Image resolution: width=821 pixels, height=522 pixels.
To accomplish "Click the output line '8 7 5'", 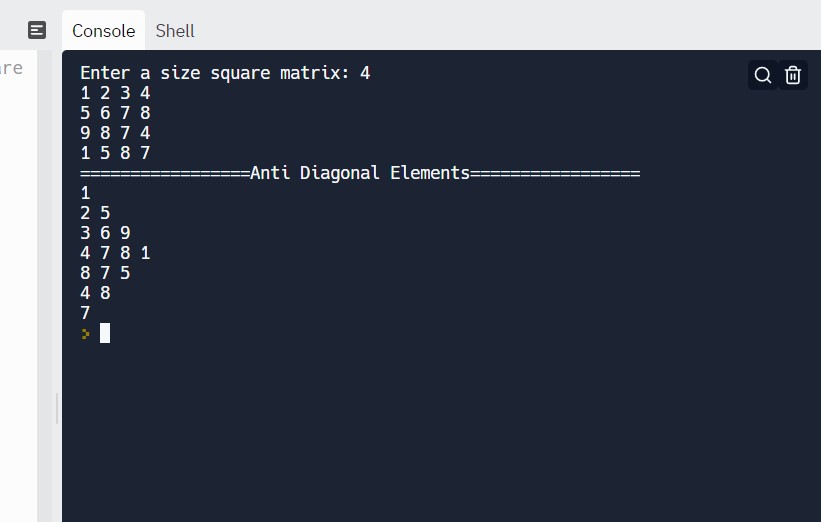I will (x=105, y=273).
